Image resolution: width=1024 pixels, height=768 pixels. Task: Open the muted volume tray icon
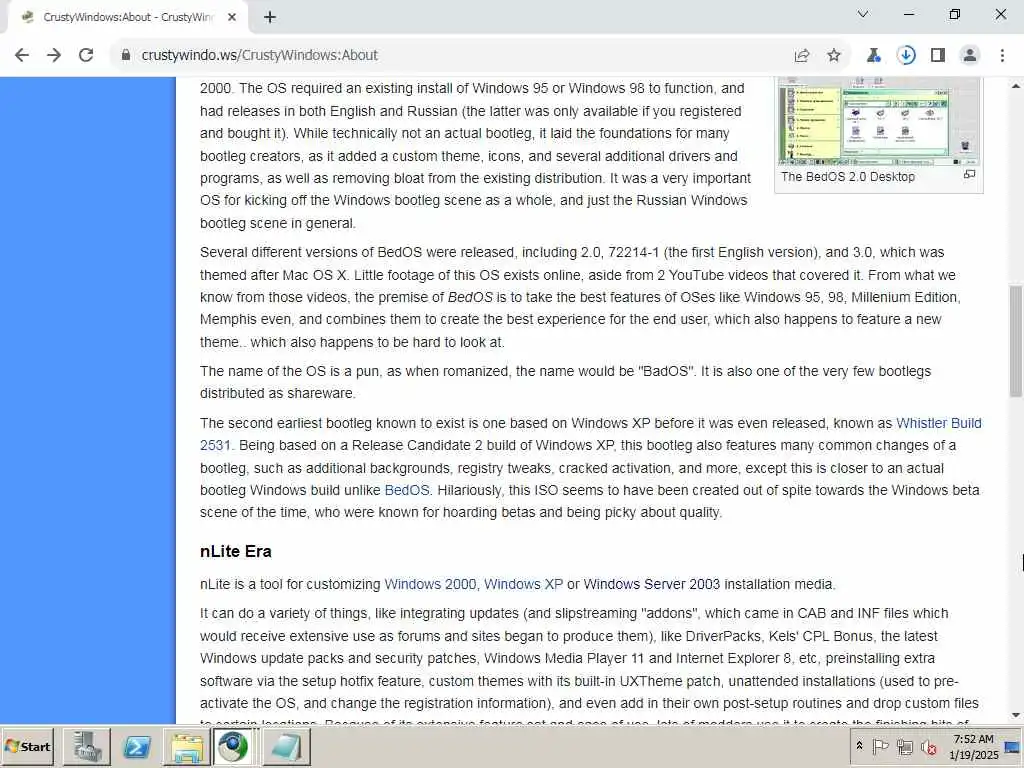(928, 746)
